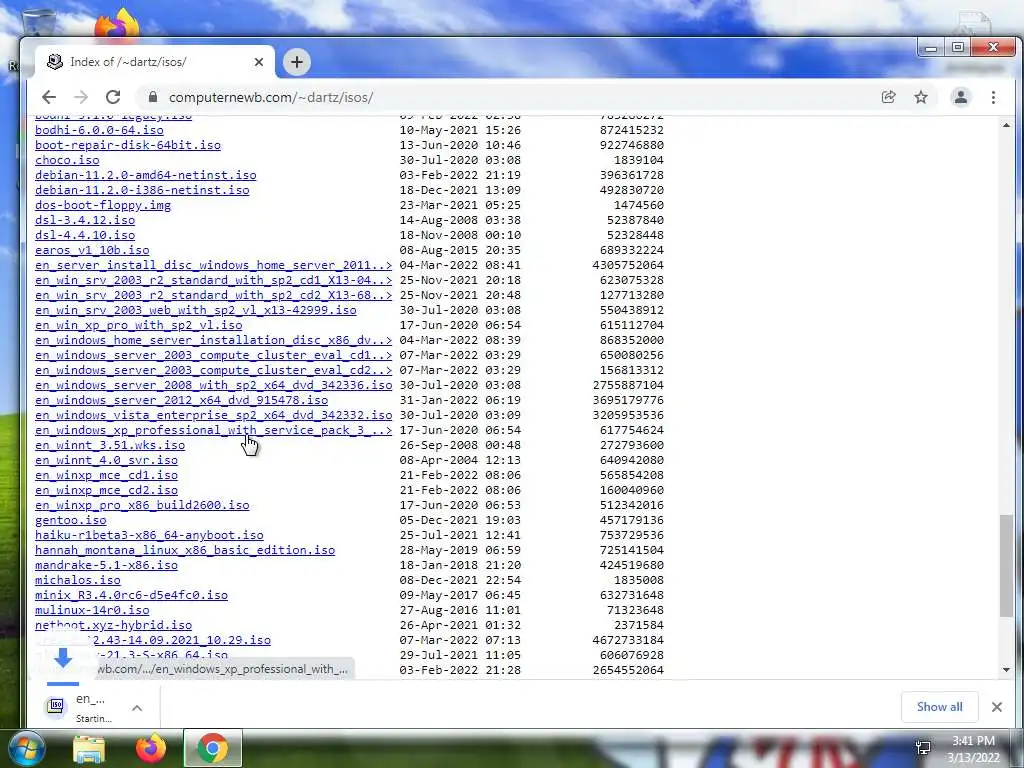This screenshot has width=1024, height=768.
Task: Reload the page with the refresh icon
Action: tap(113, 97)
